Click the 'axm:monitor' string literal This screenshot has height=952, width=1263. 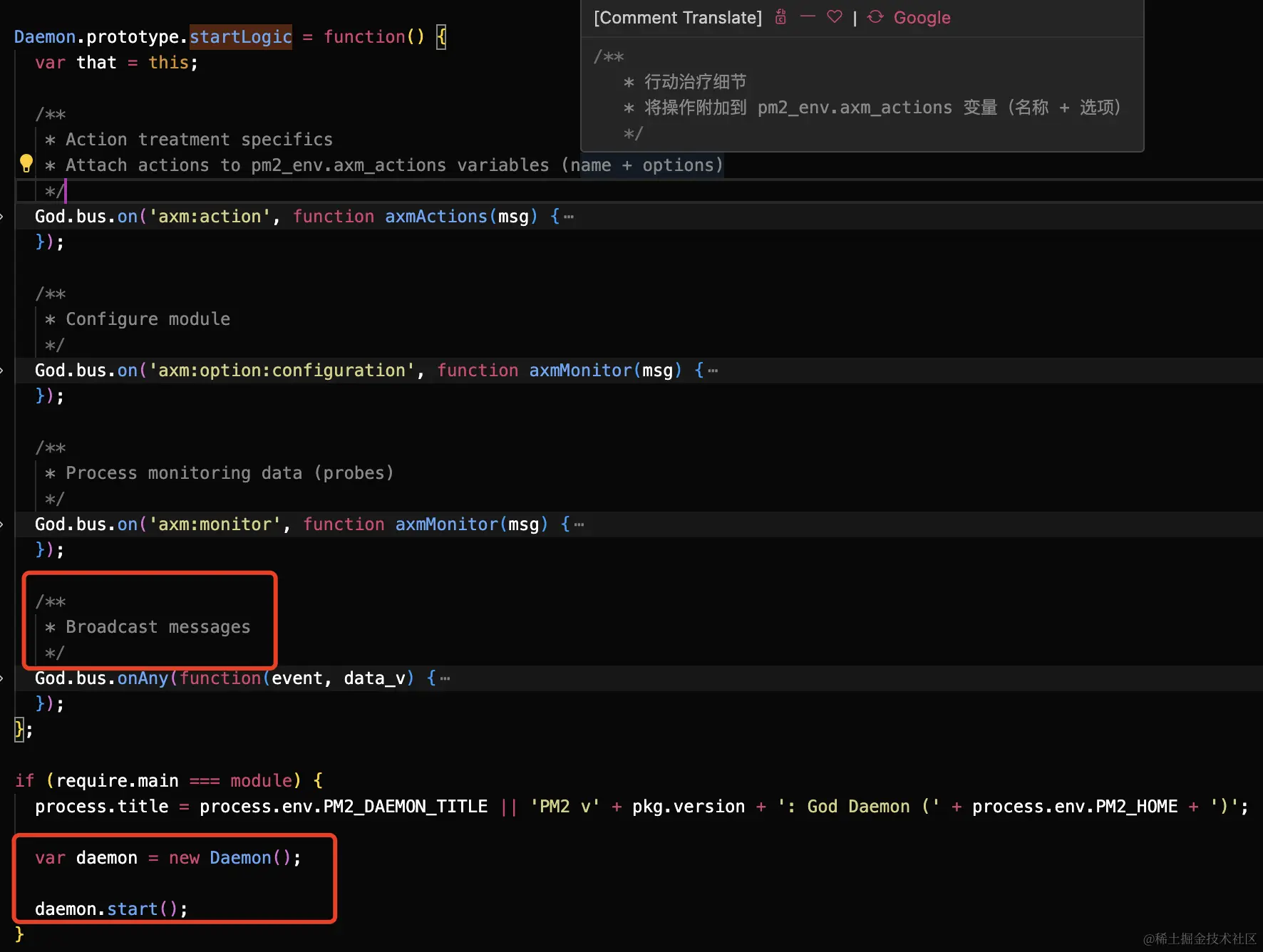click(215, 524)
